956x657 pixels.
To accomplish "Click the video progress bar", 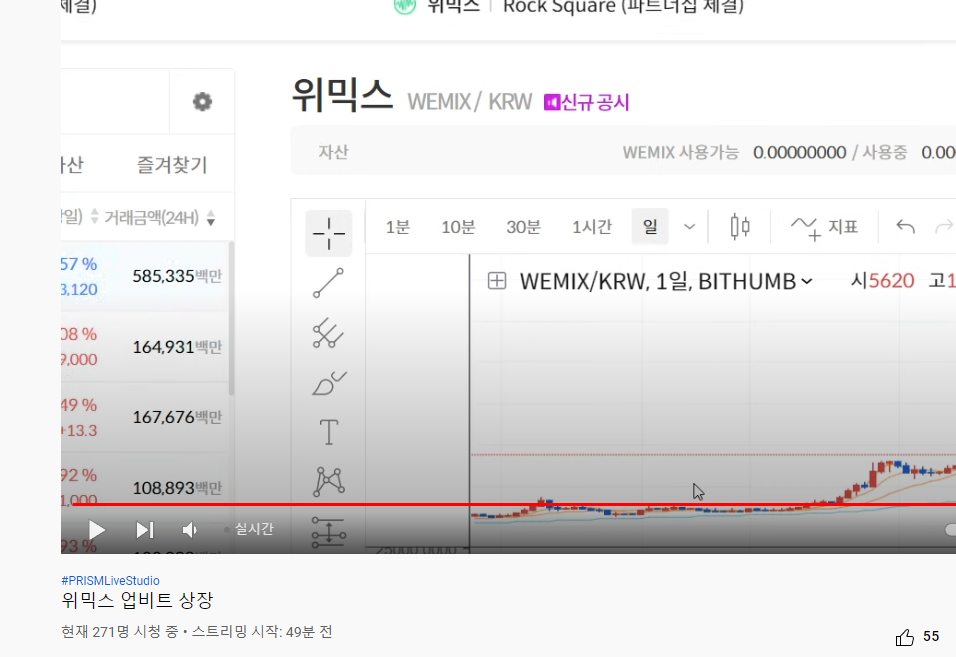I will coord(514,505).
